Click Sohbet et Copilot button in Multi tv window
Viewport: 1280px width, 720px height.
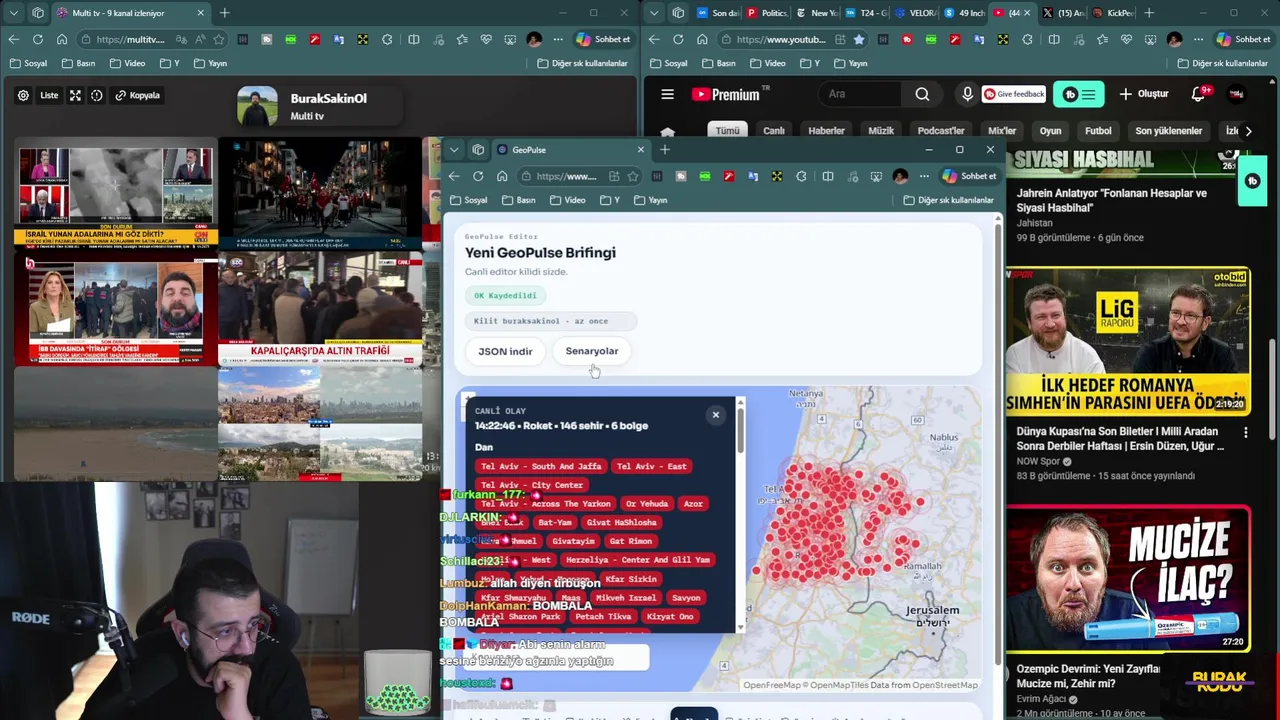click(603, 39)
